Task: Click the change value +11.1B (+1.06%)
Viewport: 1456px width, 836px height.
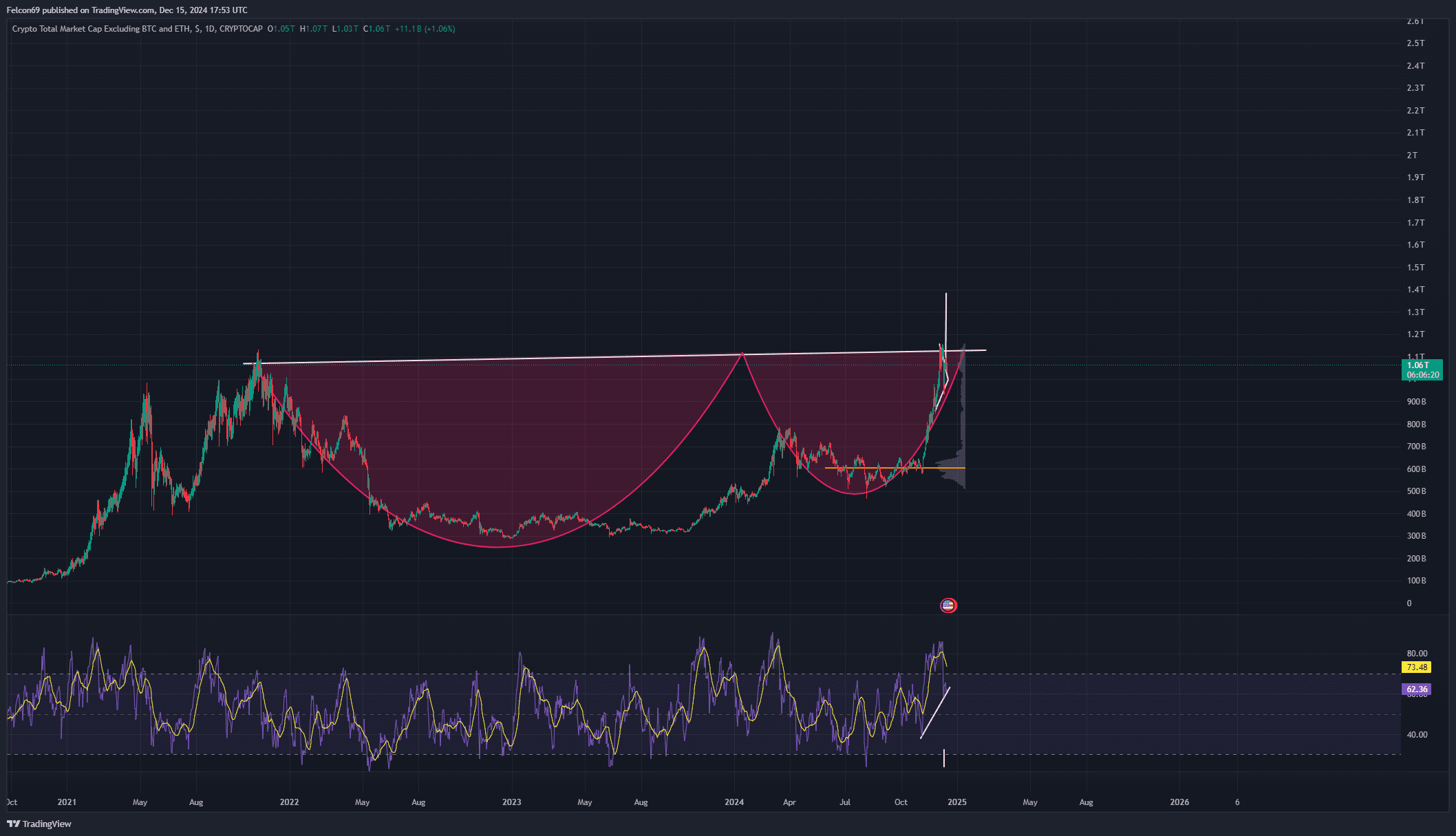Action: pos(425,29)
